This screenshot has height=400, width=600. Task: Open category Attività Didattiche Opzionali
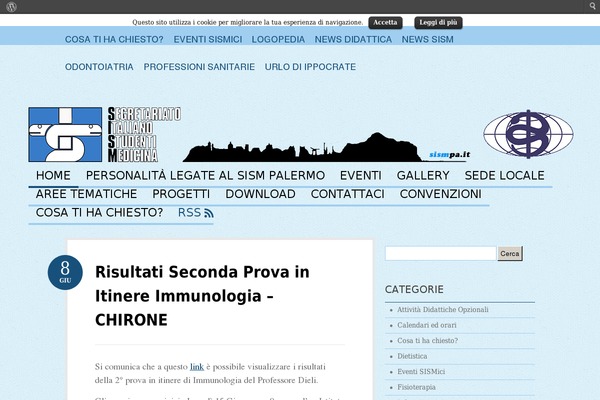point(443,310)
